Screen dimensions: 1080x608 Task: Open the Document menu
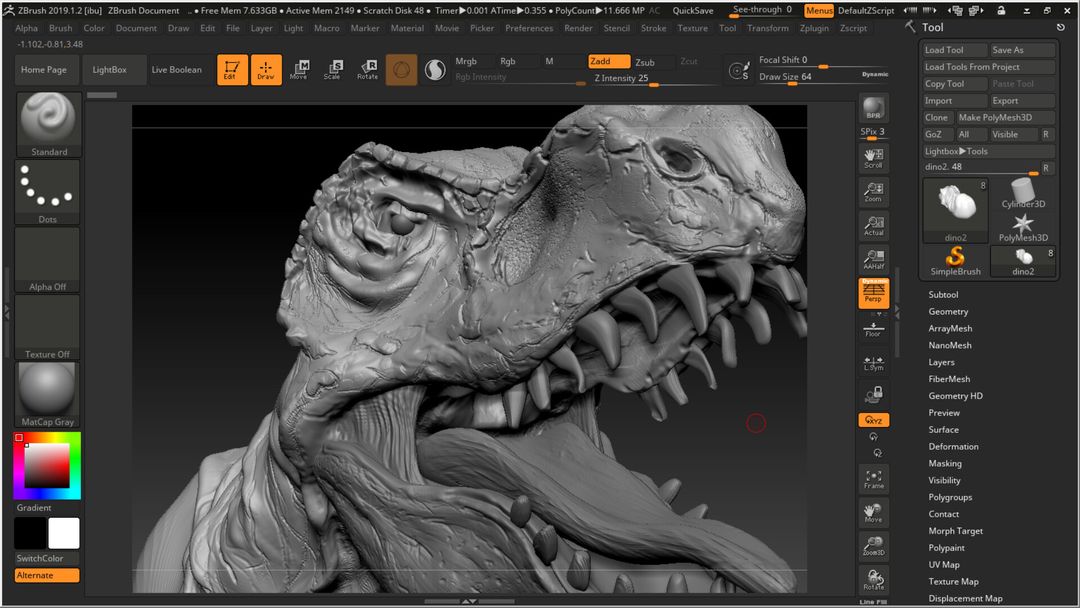pos(136,28)
